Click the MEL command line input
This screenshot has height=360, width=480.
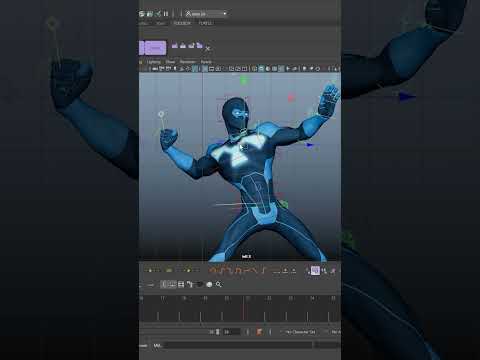pyautogui.click(x=237, y=346)
